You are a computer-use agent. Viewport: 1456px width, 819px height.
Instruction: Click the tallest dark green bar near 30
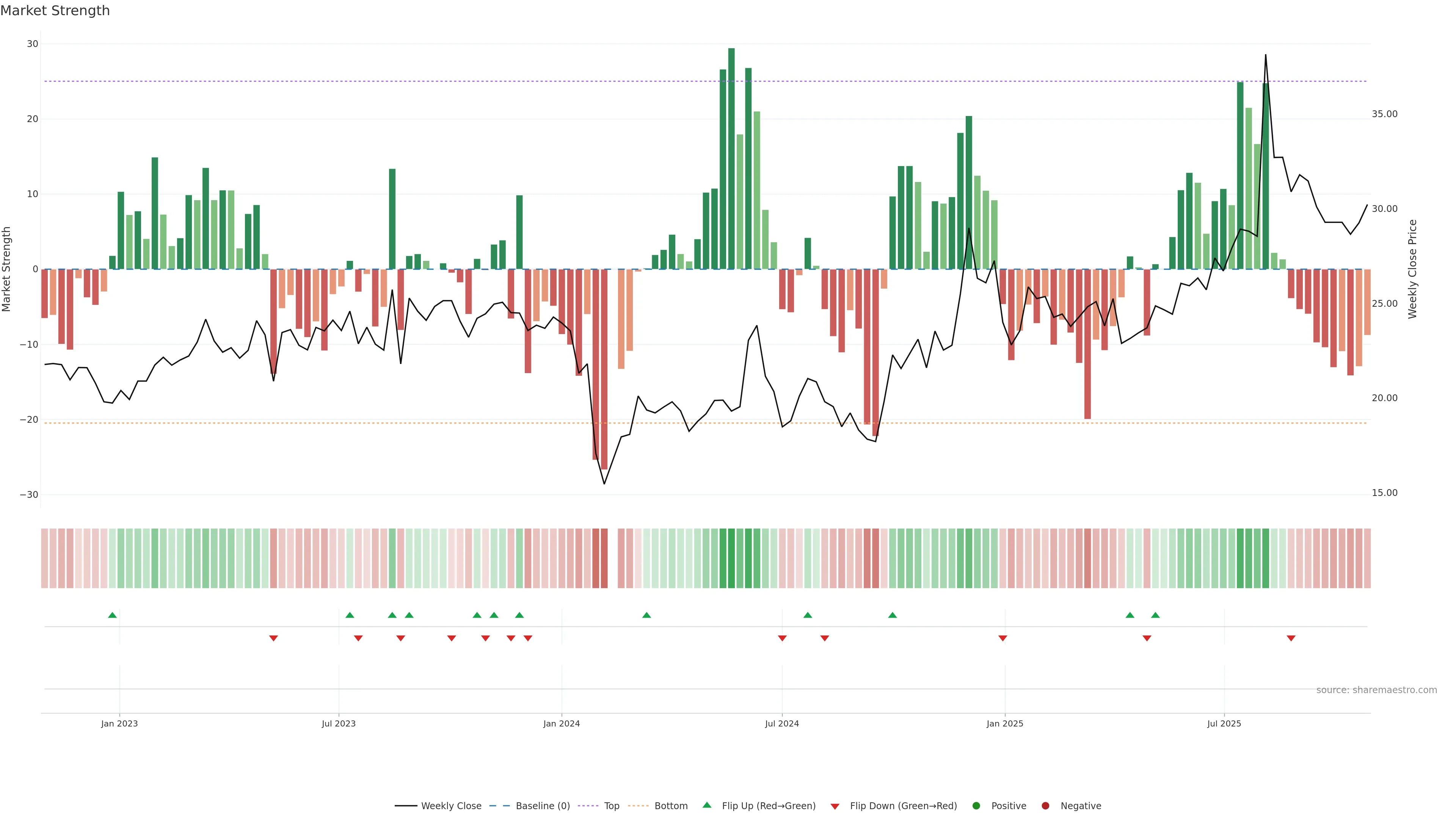pos(731,158)
